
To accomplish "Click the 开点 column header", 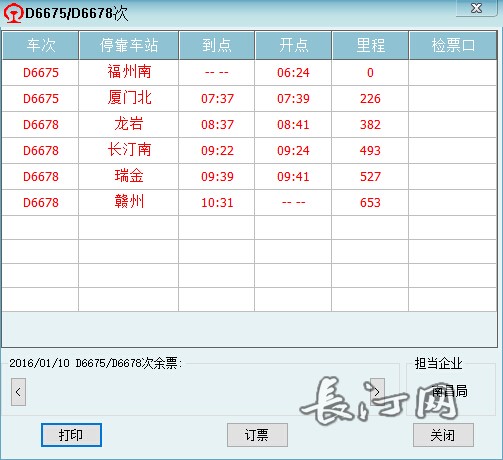I will point(293,45).
